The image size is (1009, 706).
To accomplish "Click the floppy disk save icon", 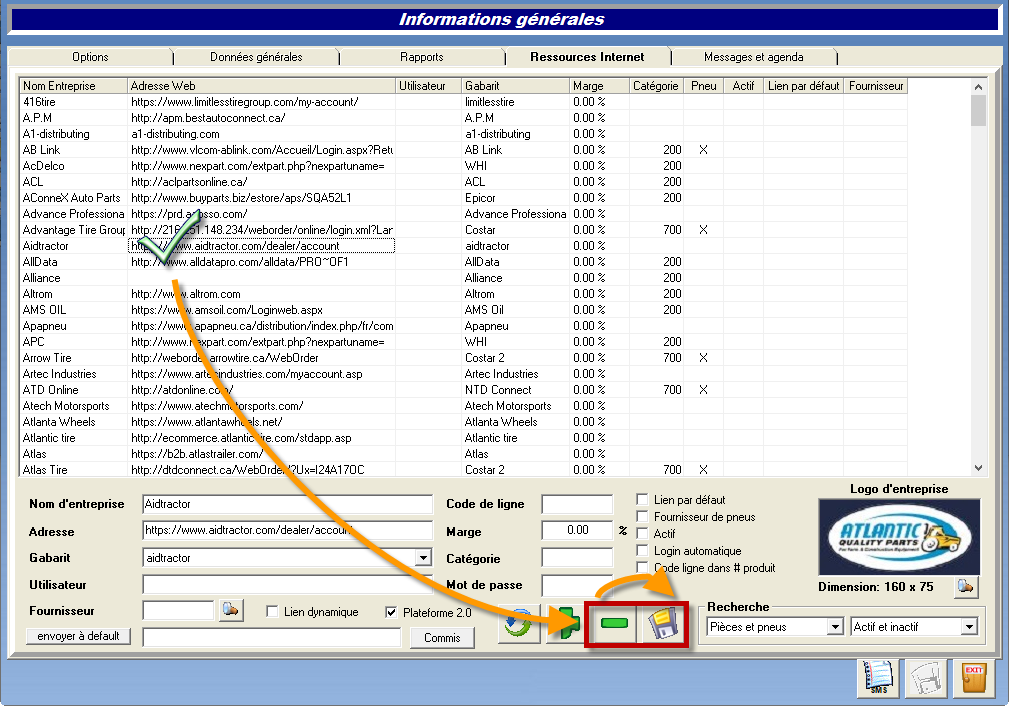I will tap(663, 624).
